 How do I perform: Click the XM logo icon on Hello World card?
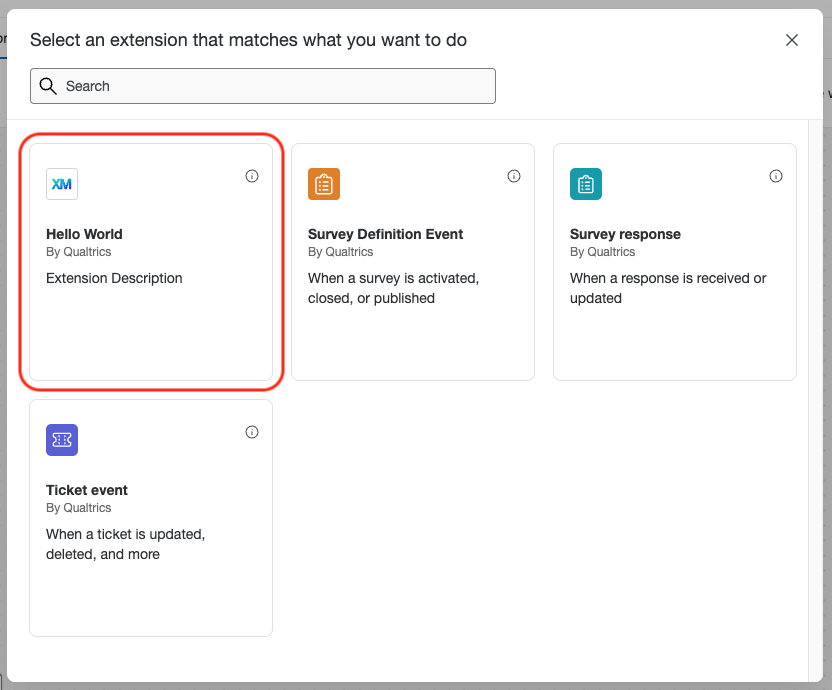click(62, 184)
